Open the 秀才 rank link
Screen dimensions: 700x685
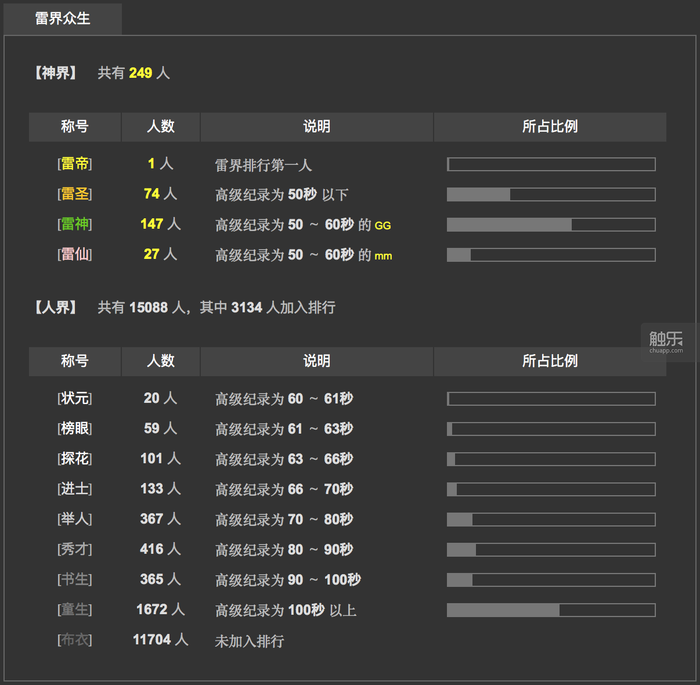75,549
